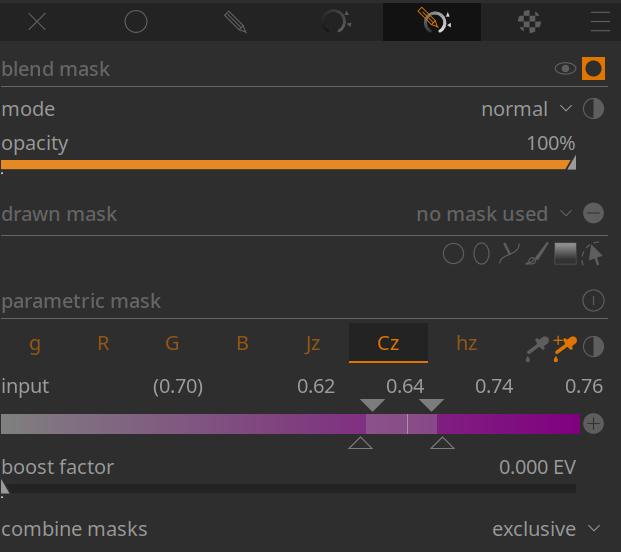Open the combine masks dropdown showing exclusive
This screenshot has width=621, height=552.
(546, 529)
